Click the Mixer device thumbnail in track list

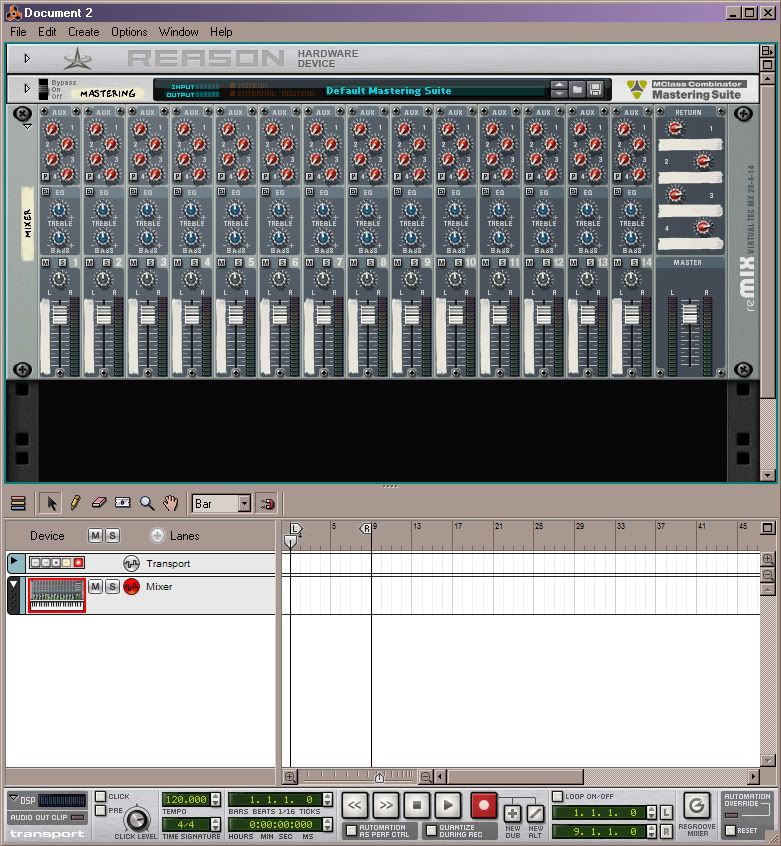pos(57,595)
